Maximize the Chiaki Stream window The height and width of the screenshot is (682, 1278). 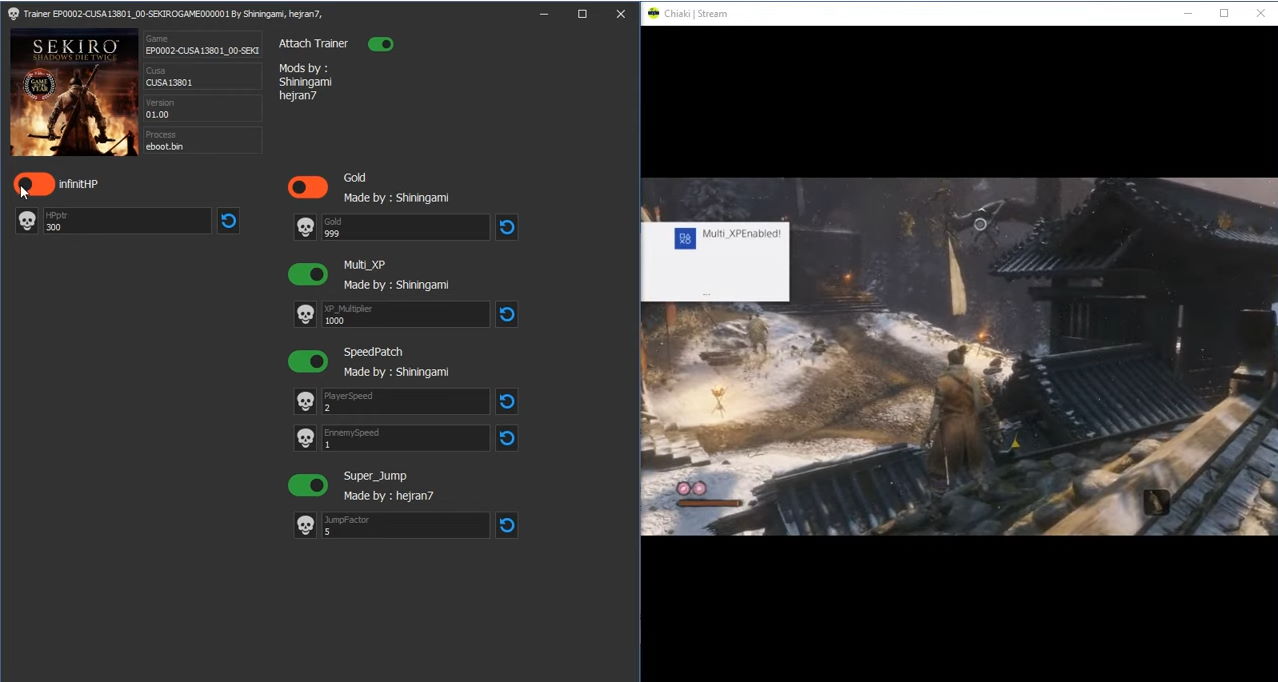(1224, 13)
